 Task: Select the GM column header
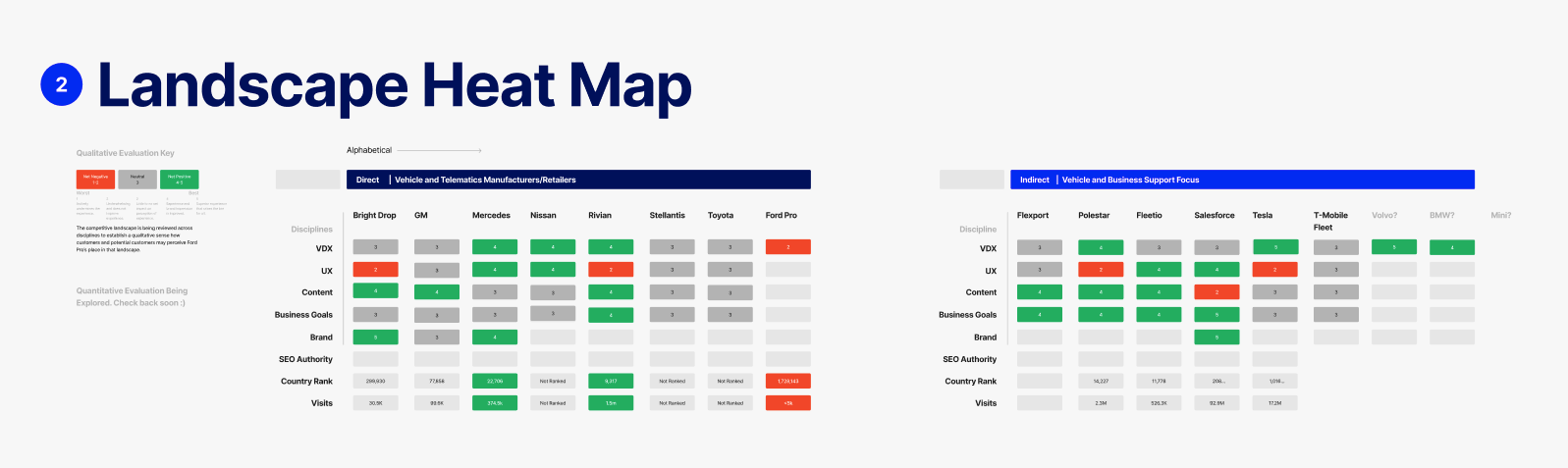coord(421,215)
